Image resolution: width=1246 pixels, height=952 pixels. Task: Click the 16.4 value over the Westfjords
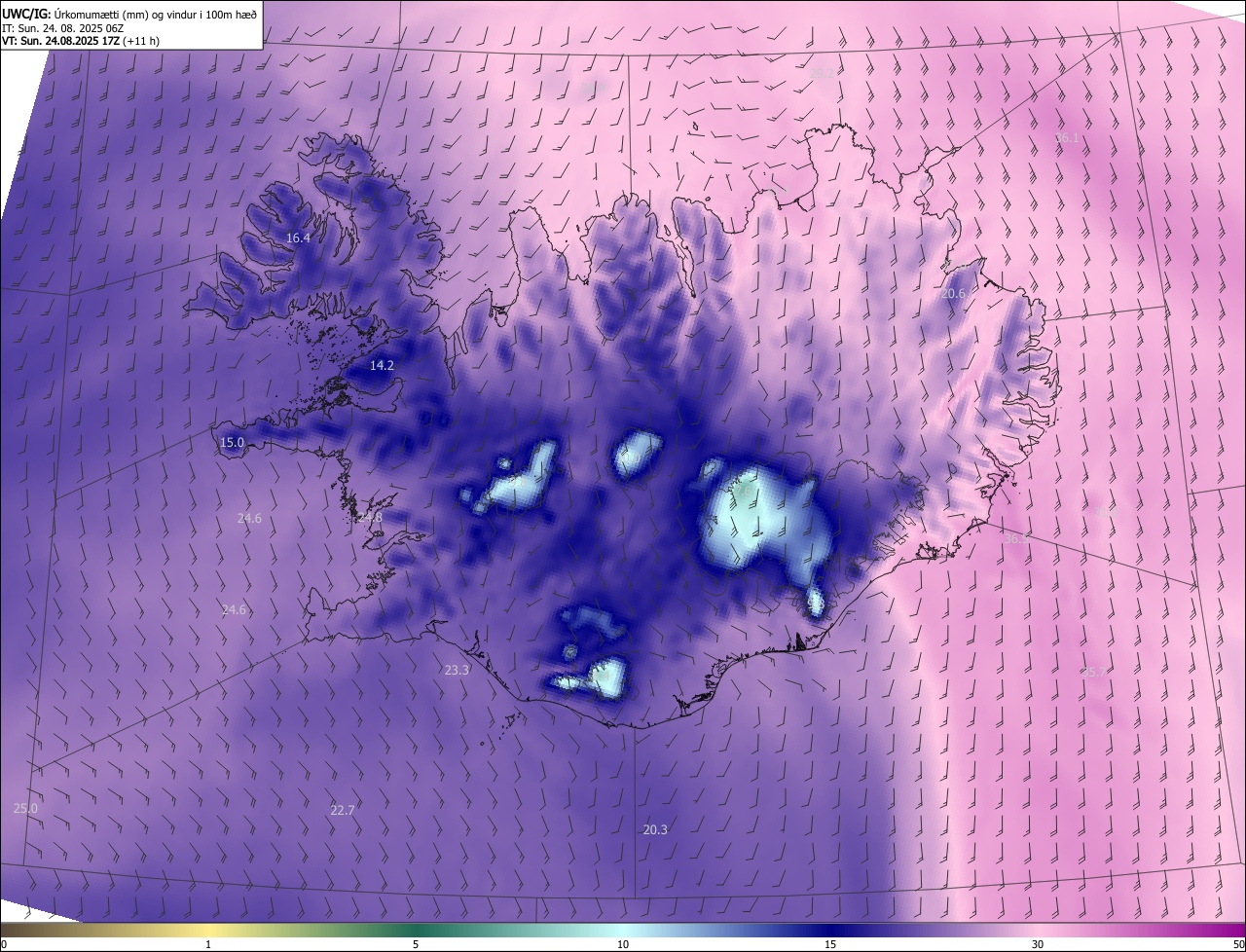[x=298, y=238]
